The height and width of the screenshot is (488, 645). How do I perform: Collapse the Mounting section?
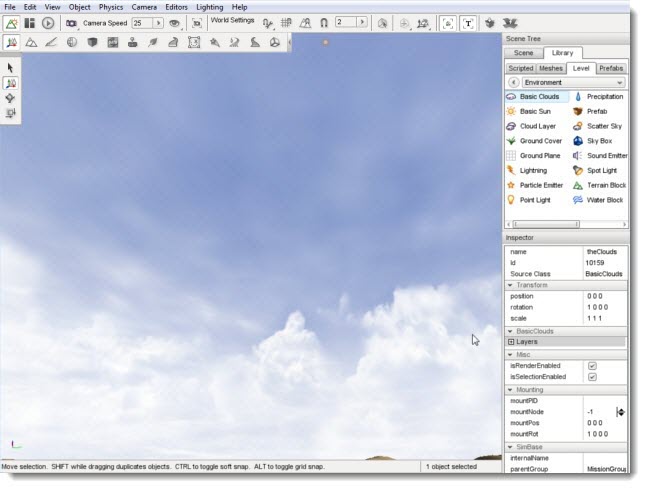click(x=510, y=390)
